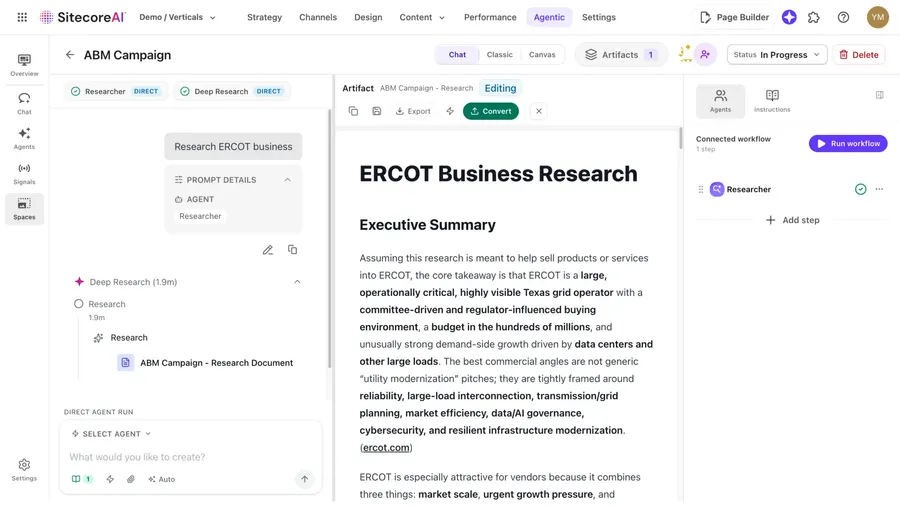Click the yellow sparkle icon near Artifacts

(x=685, y=54)
